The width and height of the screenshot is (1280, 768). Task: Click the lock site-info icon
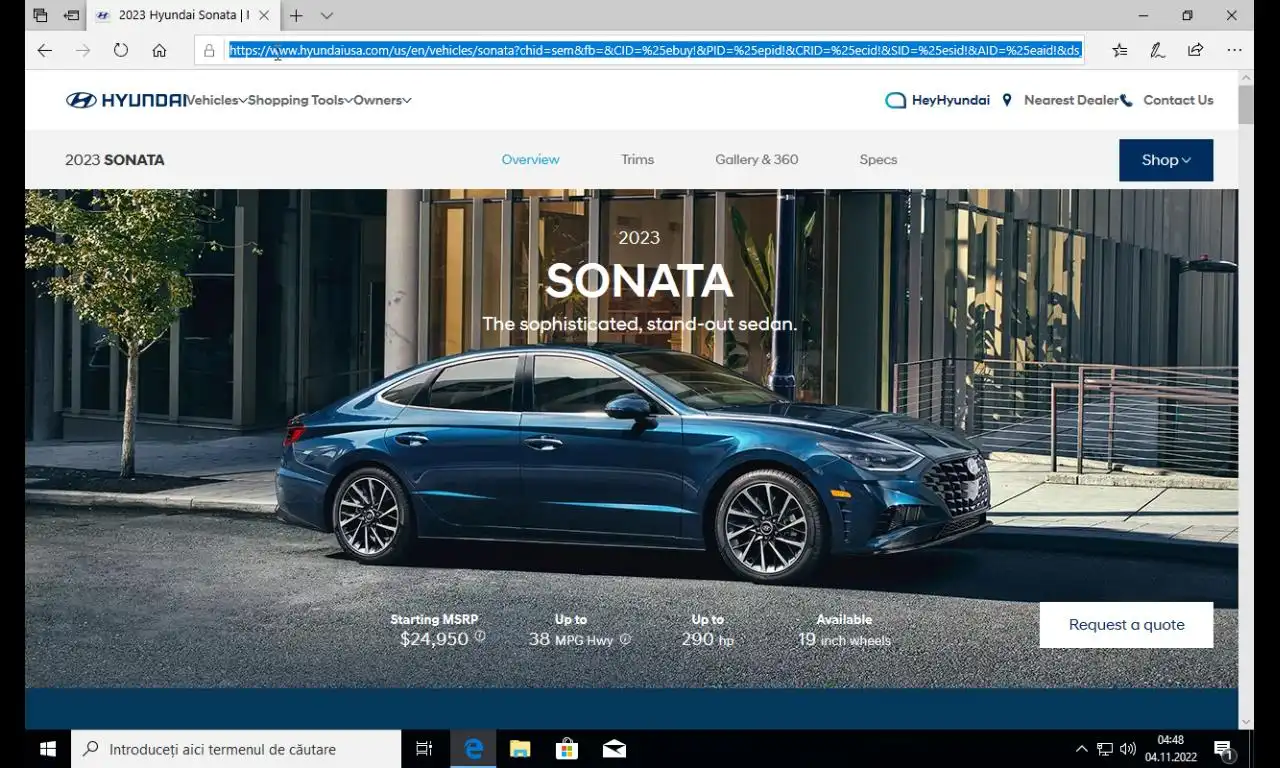(209, 50)
